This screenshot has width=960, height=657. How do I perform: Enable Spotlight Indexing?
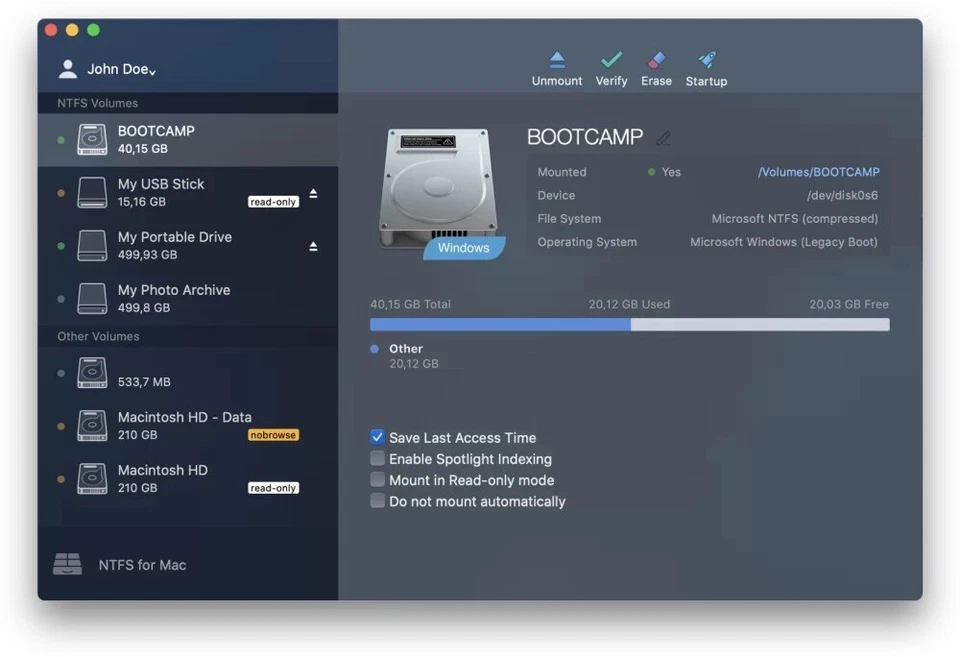point(377,458)
